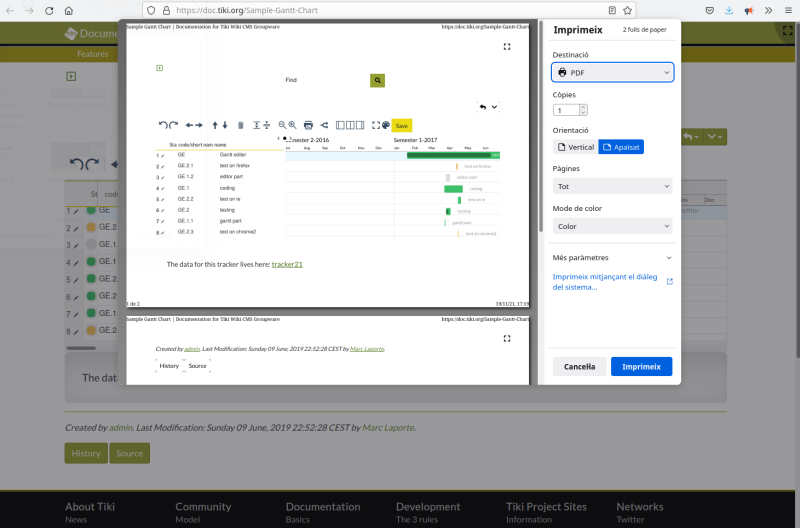Screen dimensions: 800x528
Task: Click Tiki Project Sites in the footer
Action: [x=546, y=507]
